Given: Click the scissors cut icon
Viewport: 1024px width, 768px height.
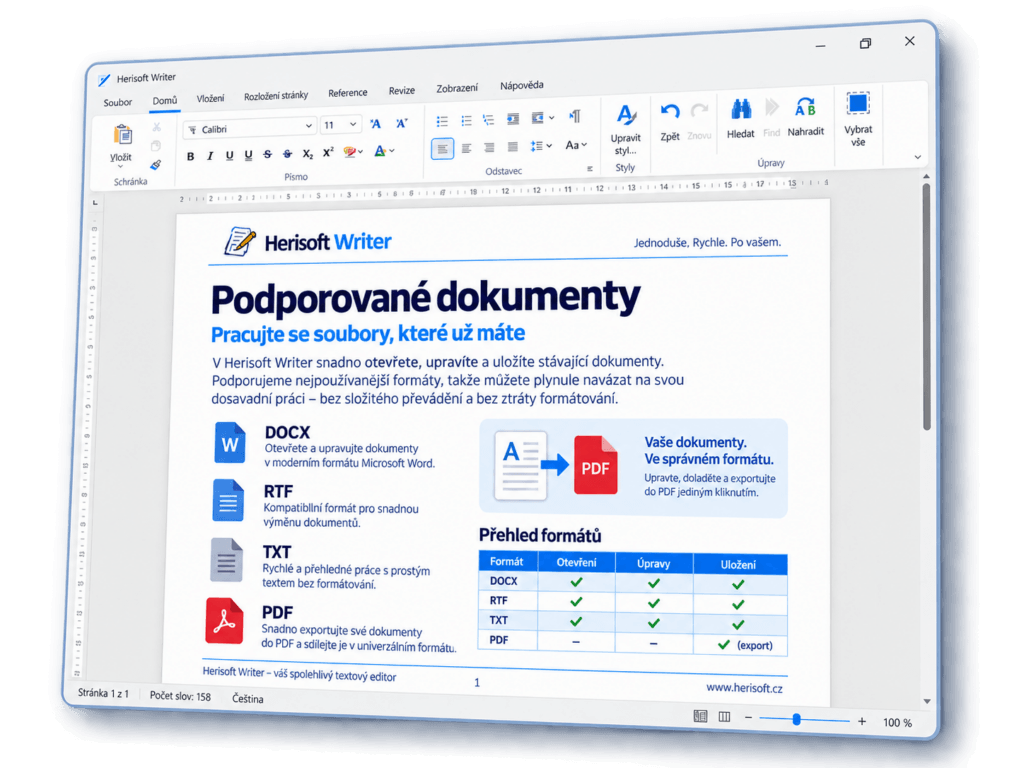Looking at the screenshot, I should pos(156,127).
